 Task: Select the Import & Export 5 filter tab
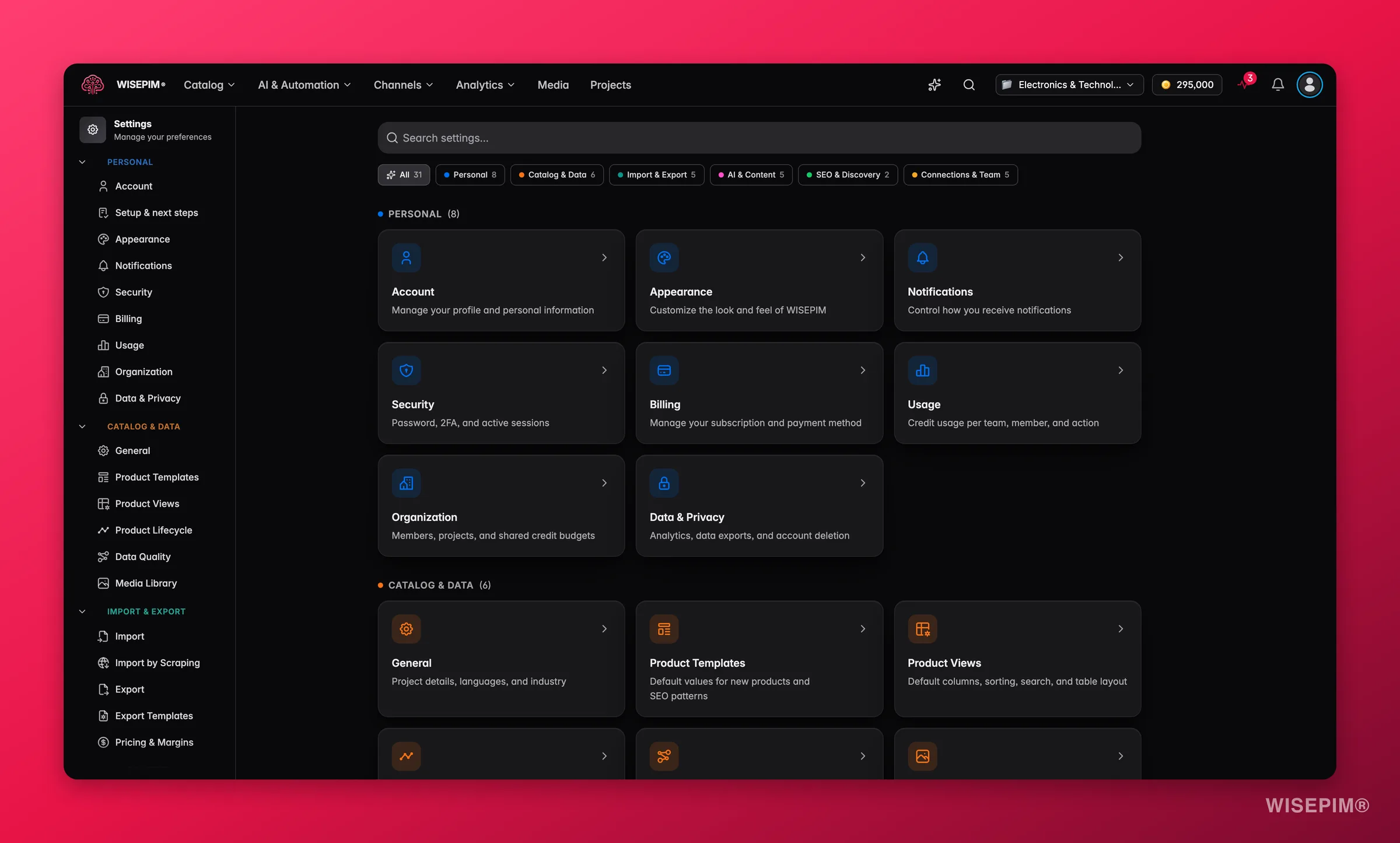657,174
